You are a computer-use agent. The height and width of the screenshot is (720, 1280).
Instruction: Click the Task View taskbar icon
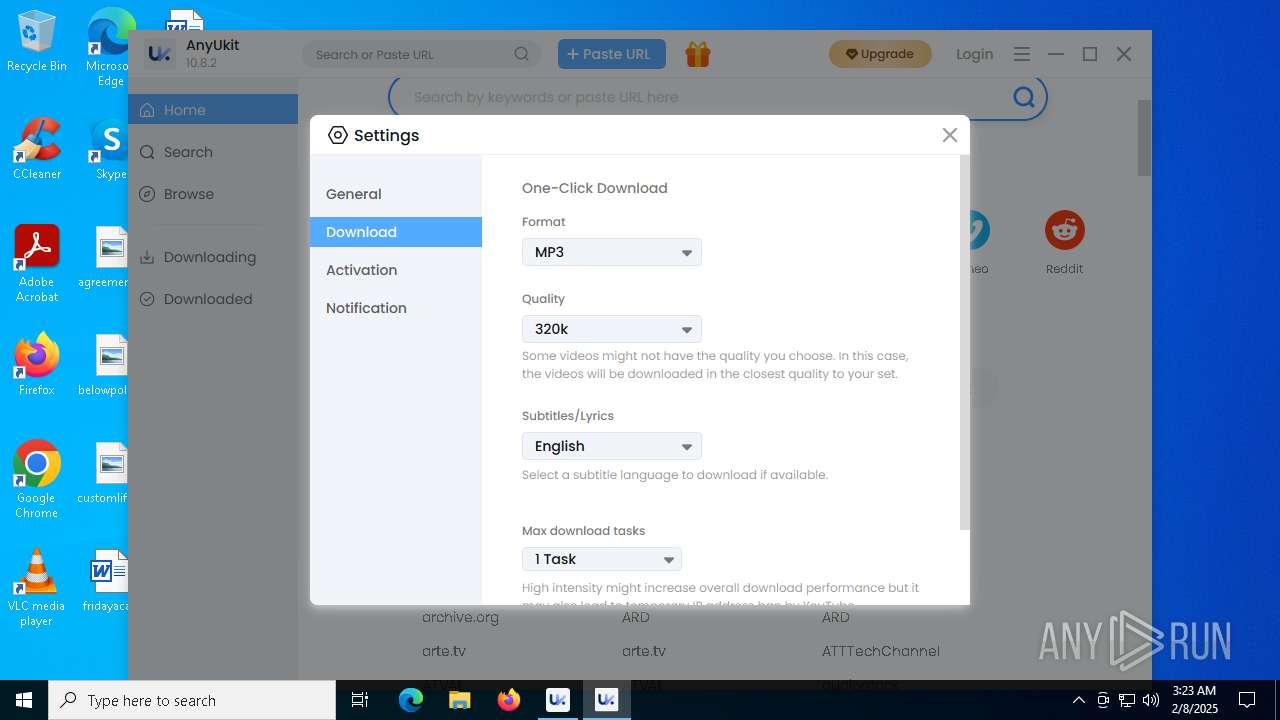click(361, 700)
